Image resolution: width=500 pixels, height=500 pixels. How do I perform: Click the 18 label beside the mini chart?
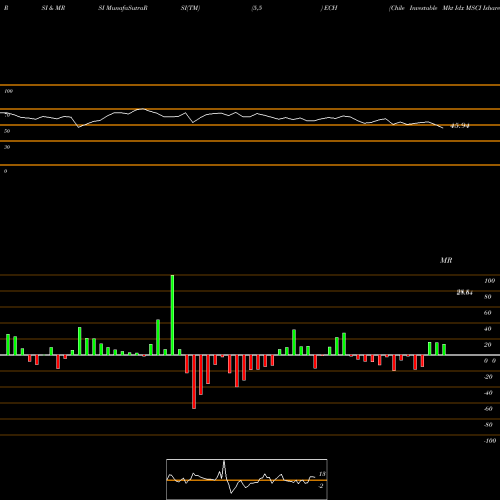click(x=322, y=474)
